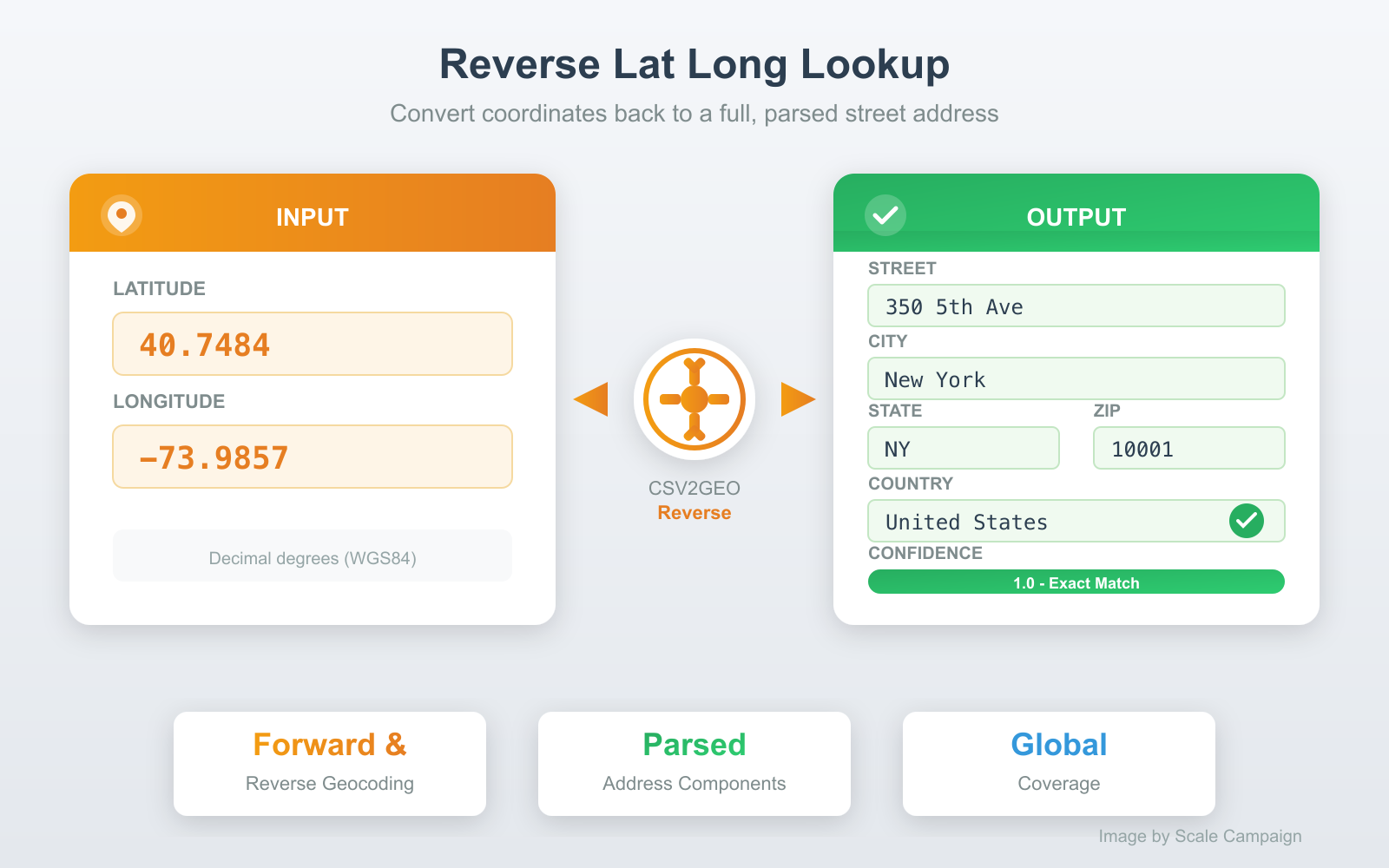Viewport: 1389px width, 868px height.
Task: Click the map pin icon in INPUT header
Action: coord(122,215)
